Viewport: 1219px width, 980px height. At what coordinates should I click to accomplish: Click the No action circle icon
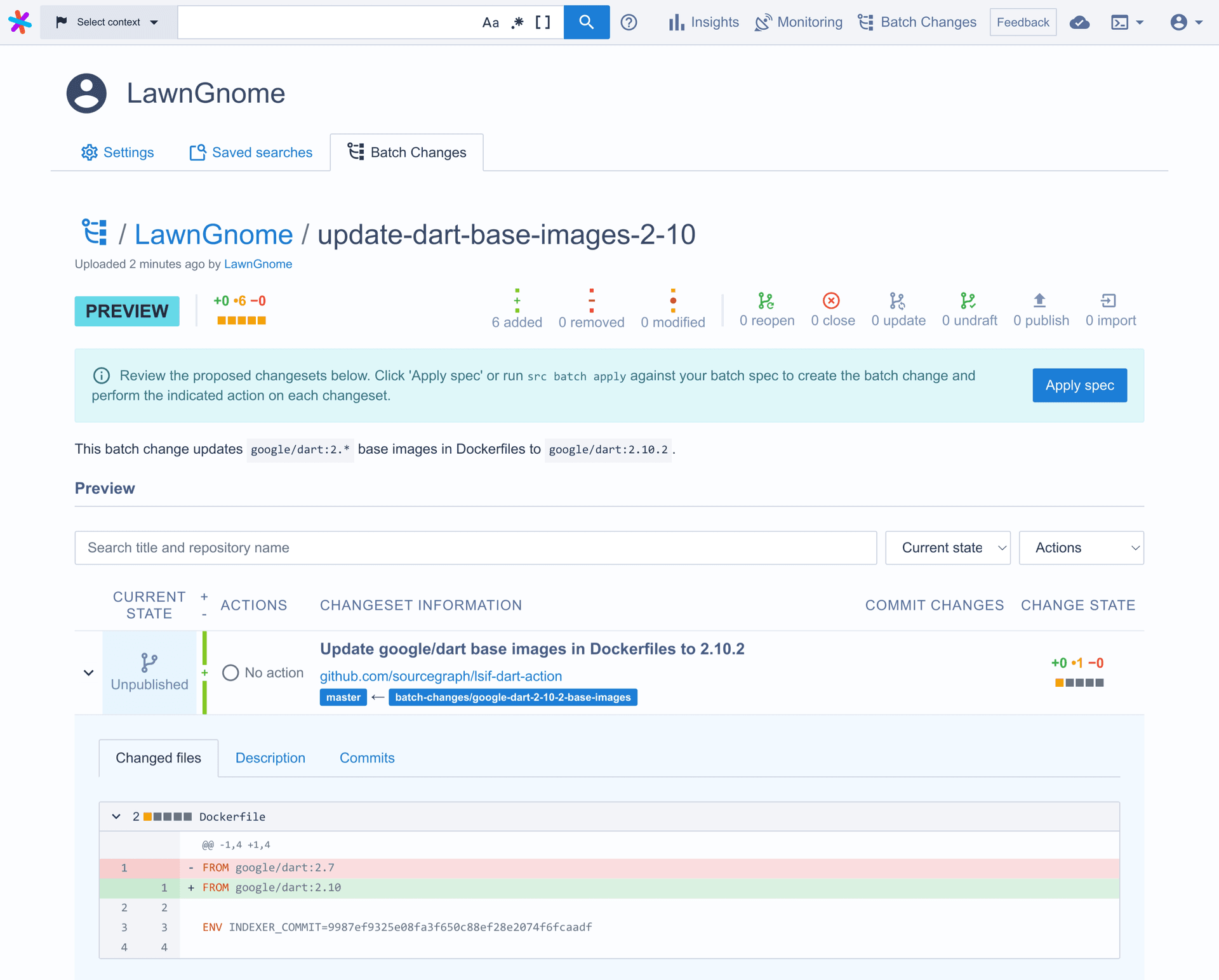click(230, 673)
